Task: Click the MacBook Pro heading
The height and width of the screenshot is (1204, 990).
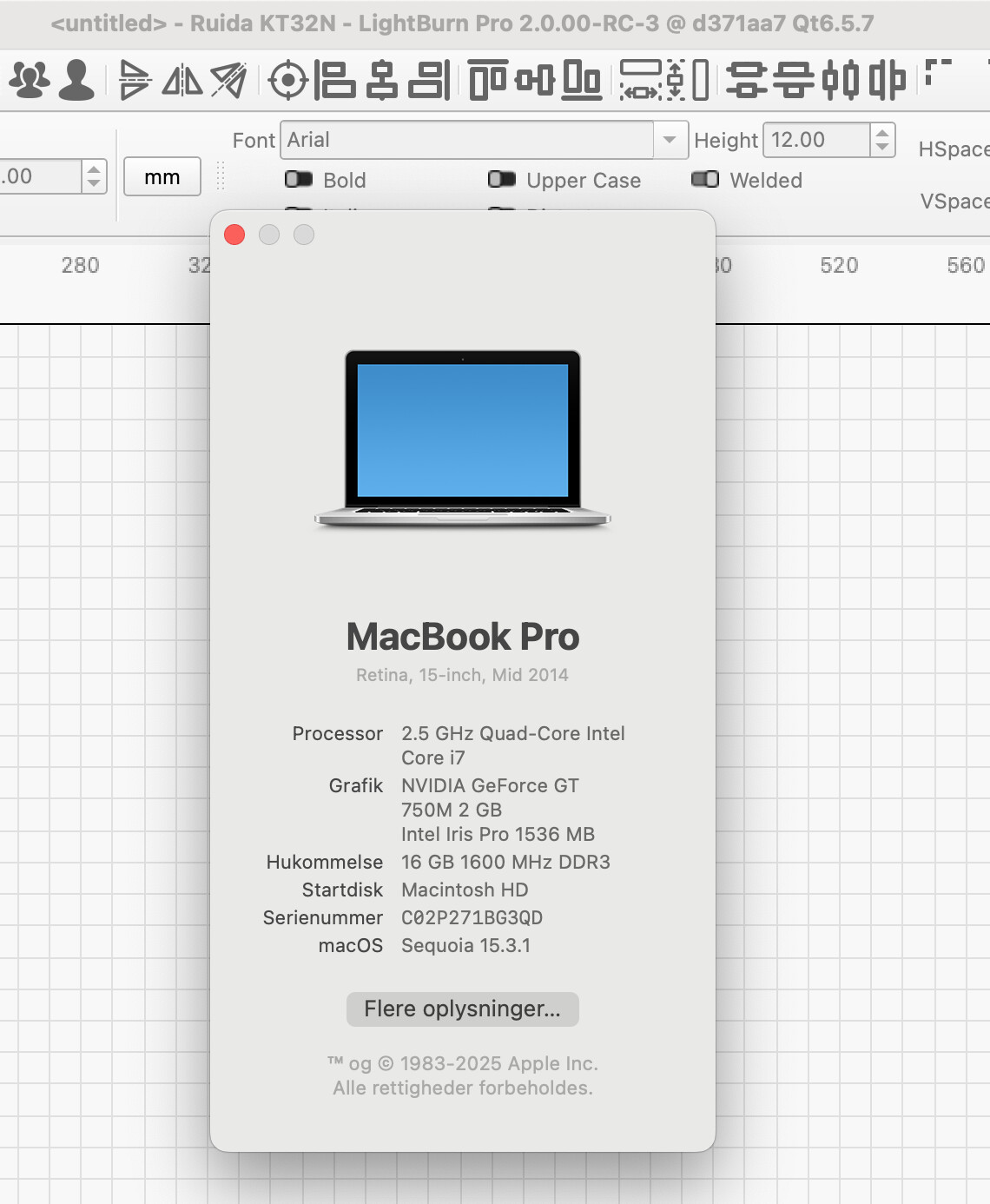Action: click(x=463, y=636)
